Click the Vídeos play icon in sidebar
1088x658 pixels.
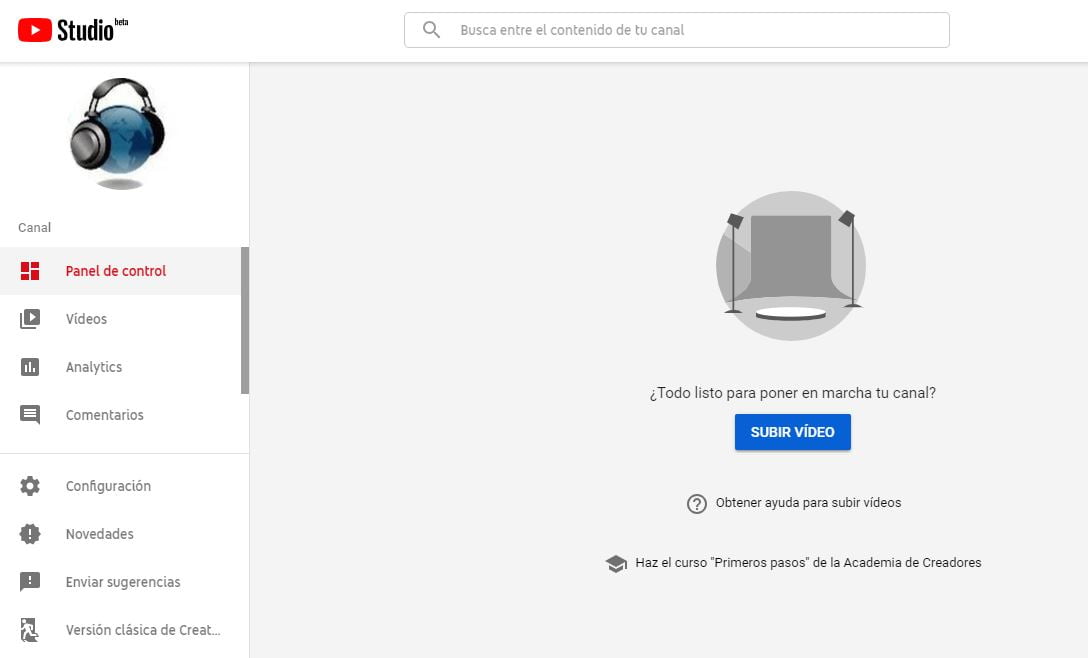click(30, 319)
